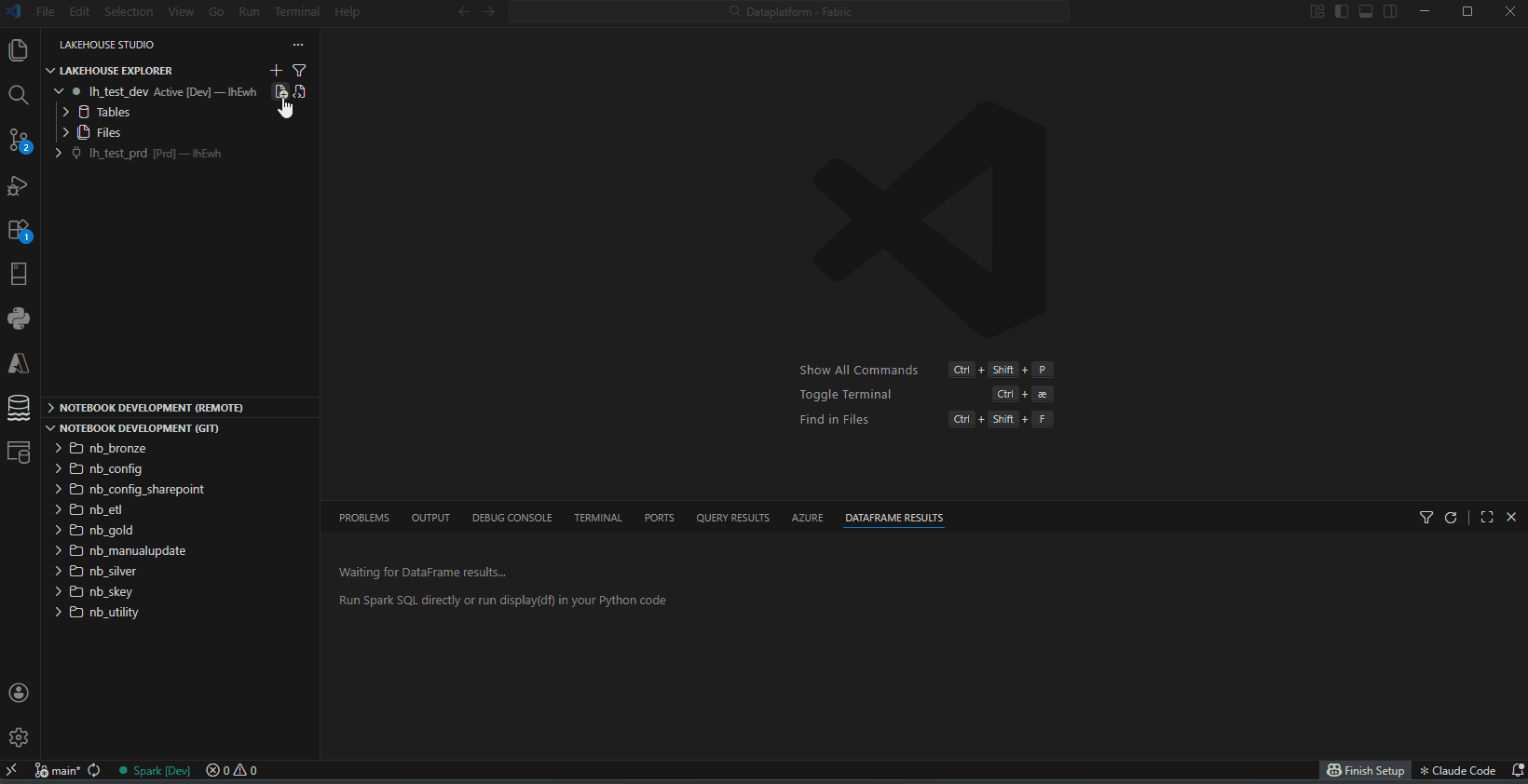Open Run and Debug view
The width and height of the screenshot is (1528, 784).
(19, 185)
